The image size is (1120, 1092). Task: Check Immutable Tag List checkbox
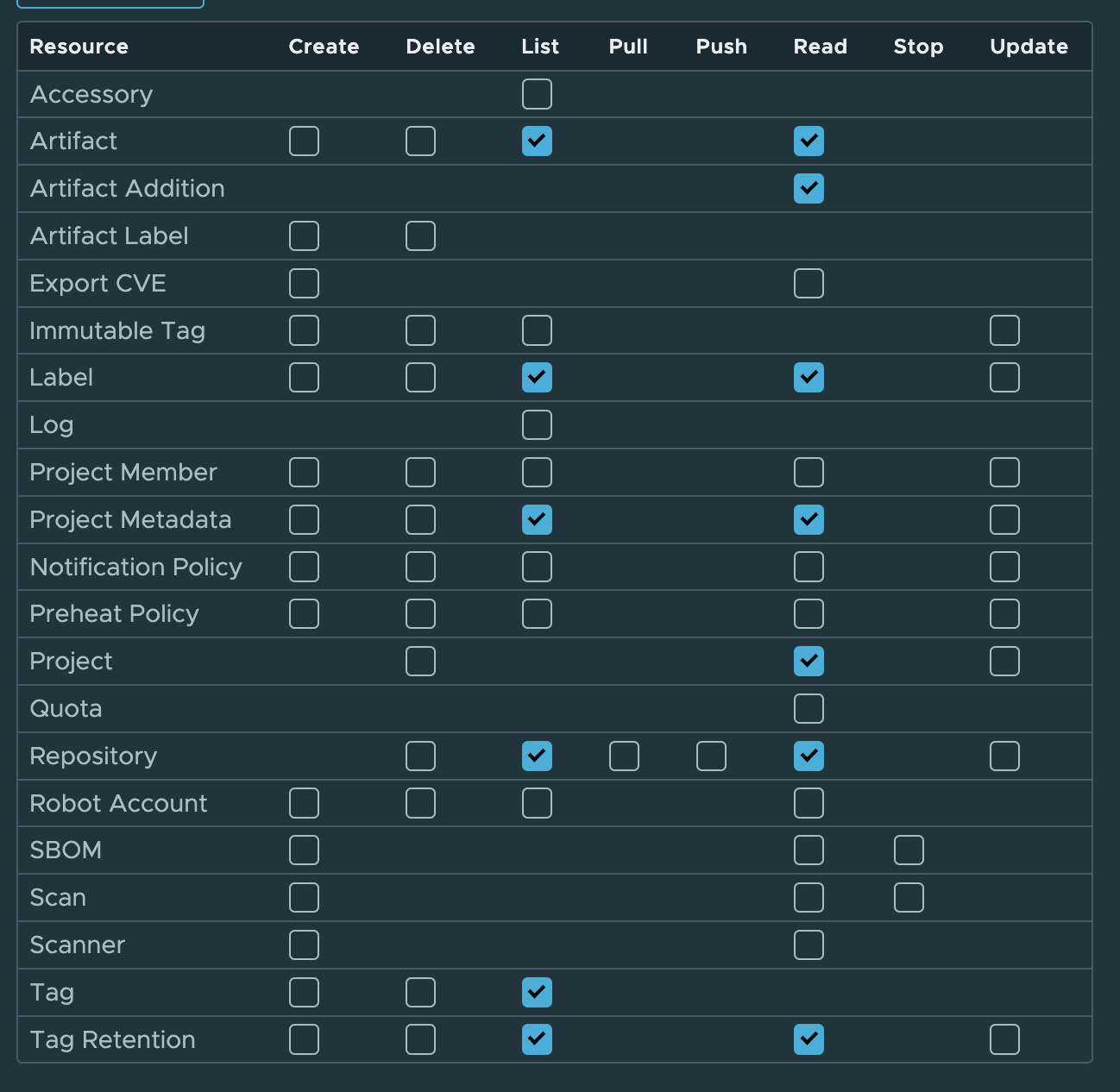point(537,330)
